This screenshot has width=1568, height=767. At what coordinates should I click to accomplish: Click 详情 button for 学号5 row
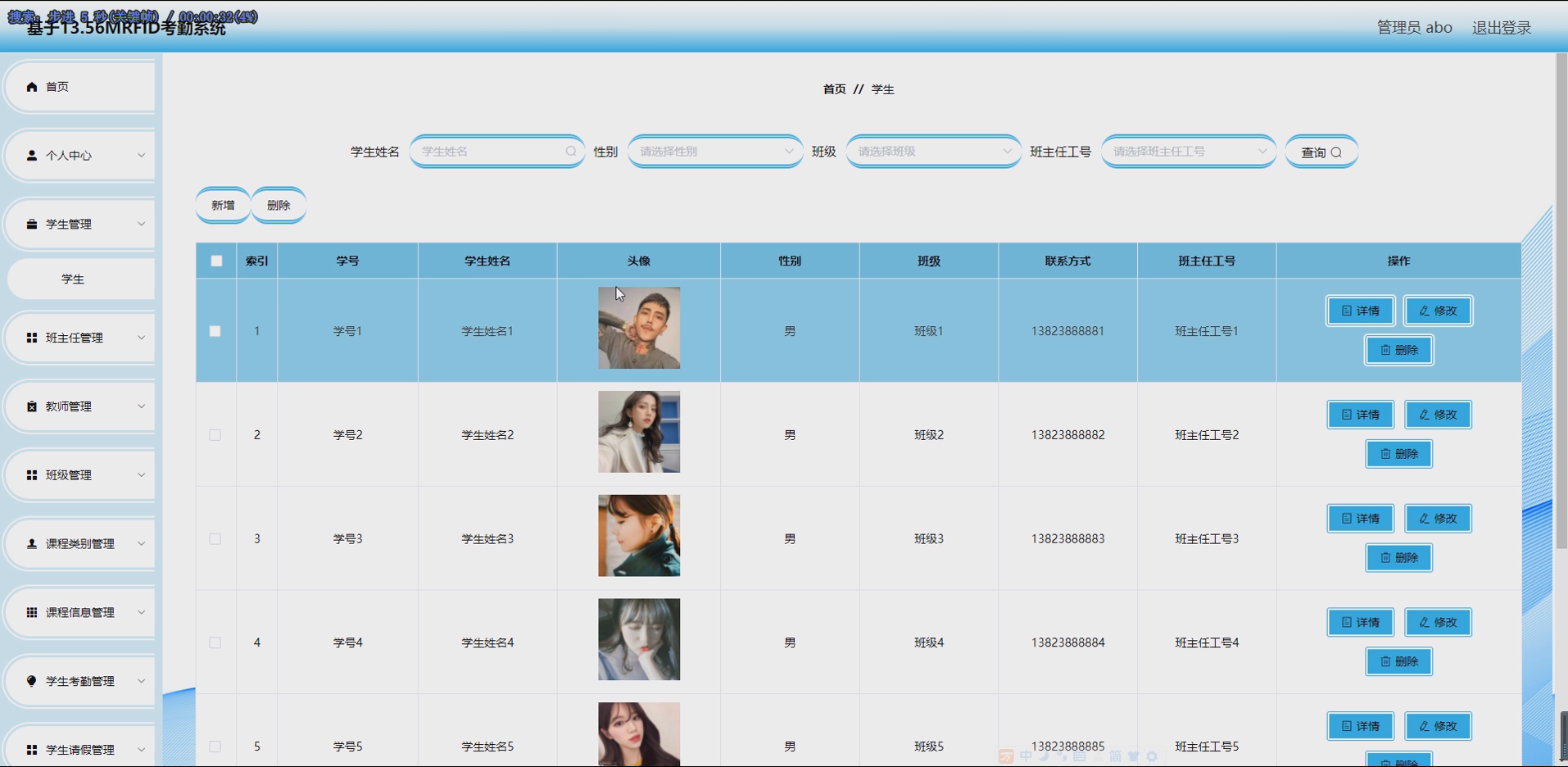[1361, 726]
